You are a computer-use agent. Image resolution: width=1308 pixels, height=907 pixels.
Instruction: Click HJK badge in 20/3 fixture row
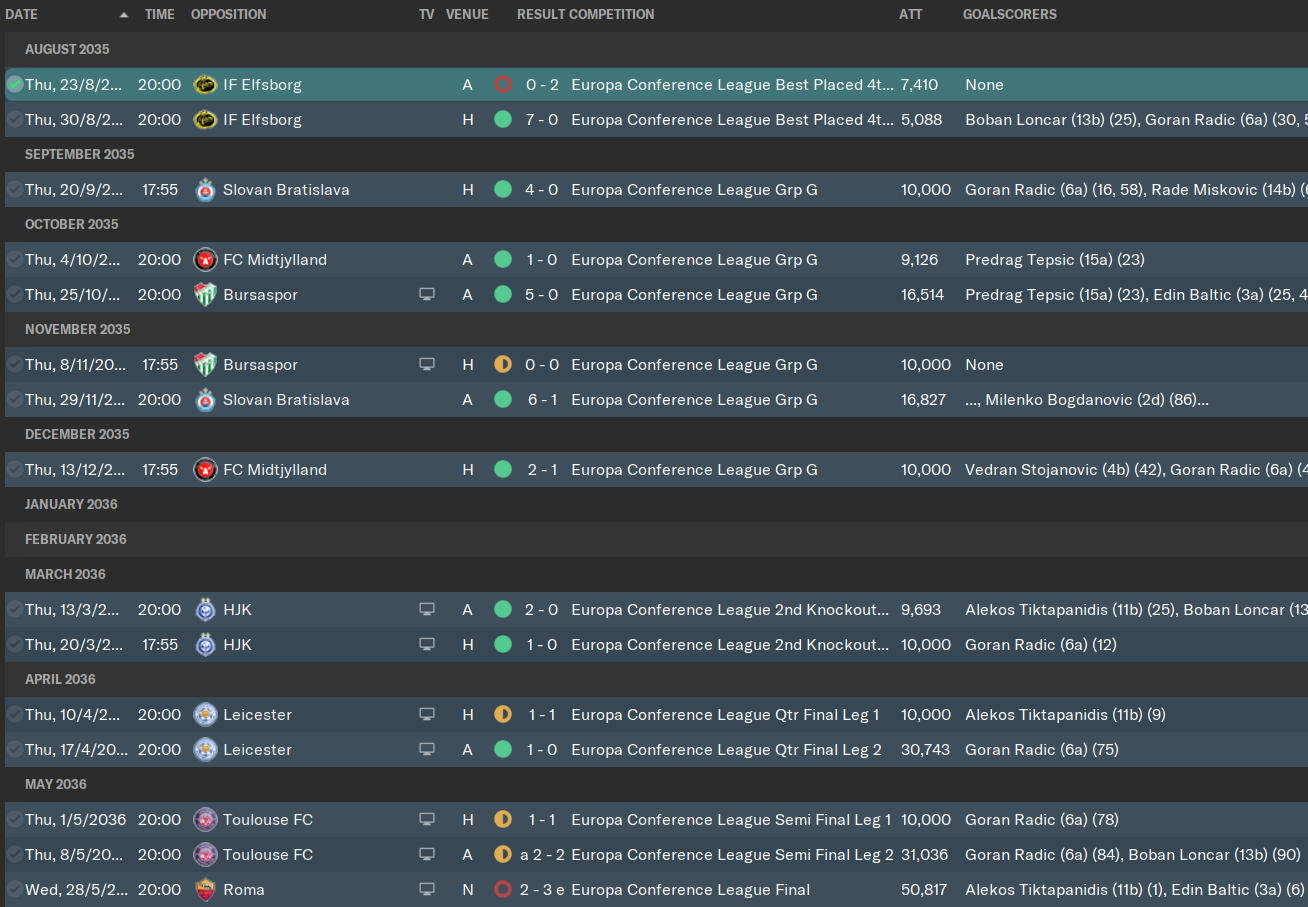point(205,645)
